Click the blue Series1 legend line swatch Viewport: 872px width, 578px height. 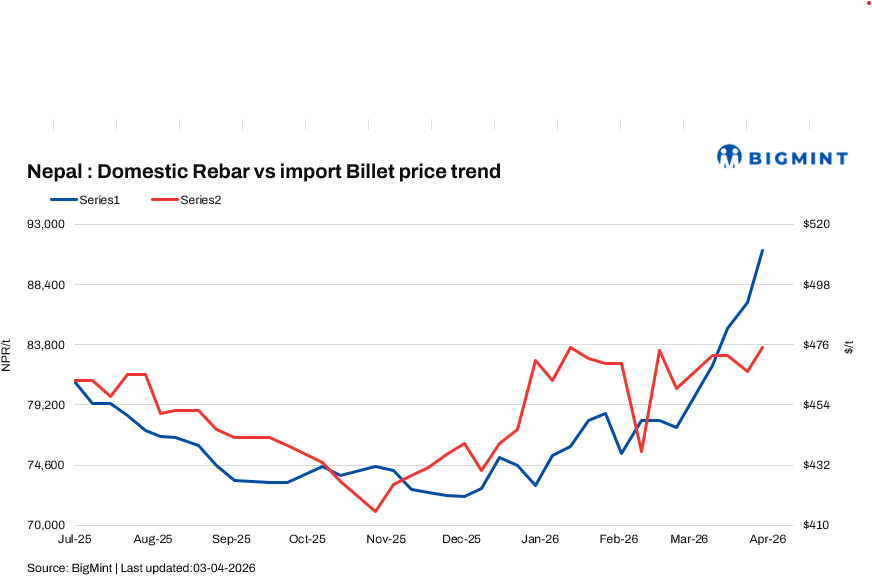62,200
